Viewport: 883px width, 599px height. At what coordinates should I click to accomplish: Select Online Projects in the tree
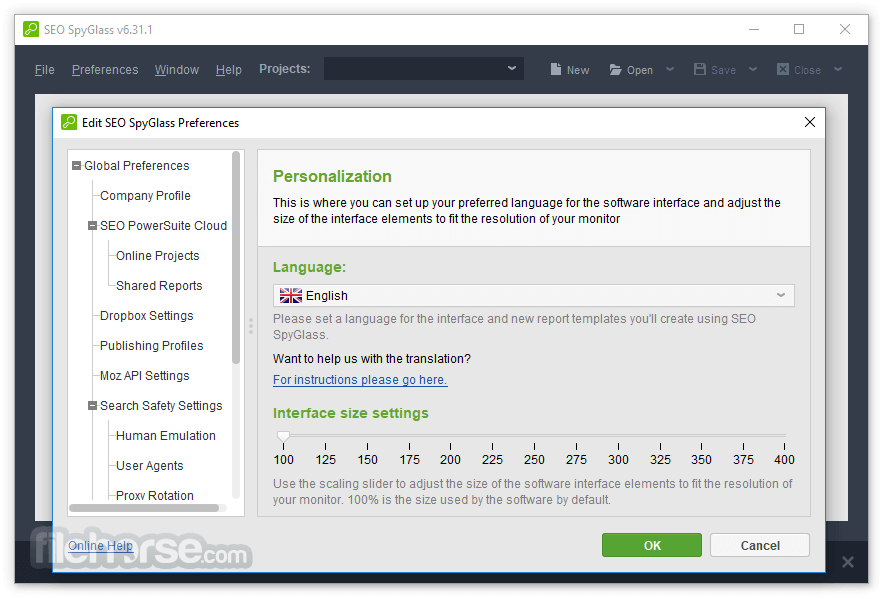click(x=158, y=256)
